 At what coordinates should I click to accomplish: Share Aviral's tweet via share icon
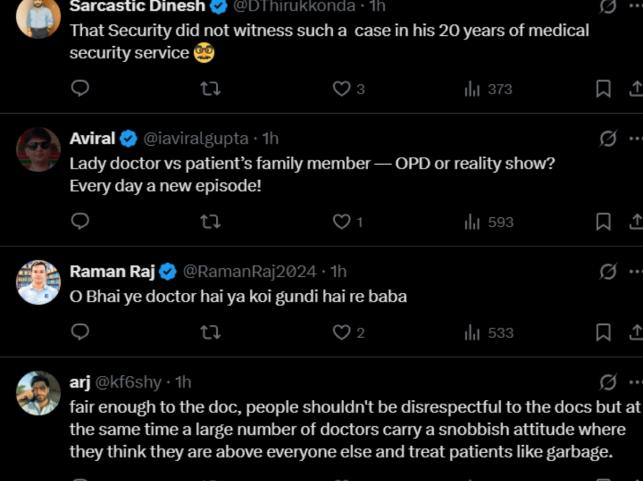635,222
